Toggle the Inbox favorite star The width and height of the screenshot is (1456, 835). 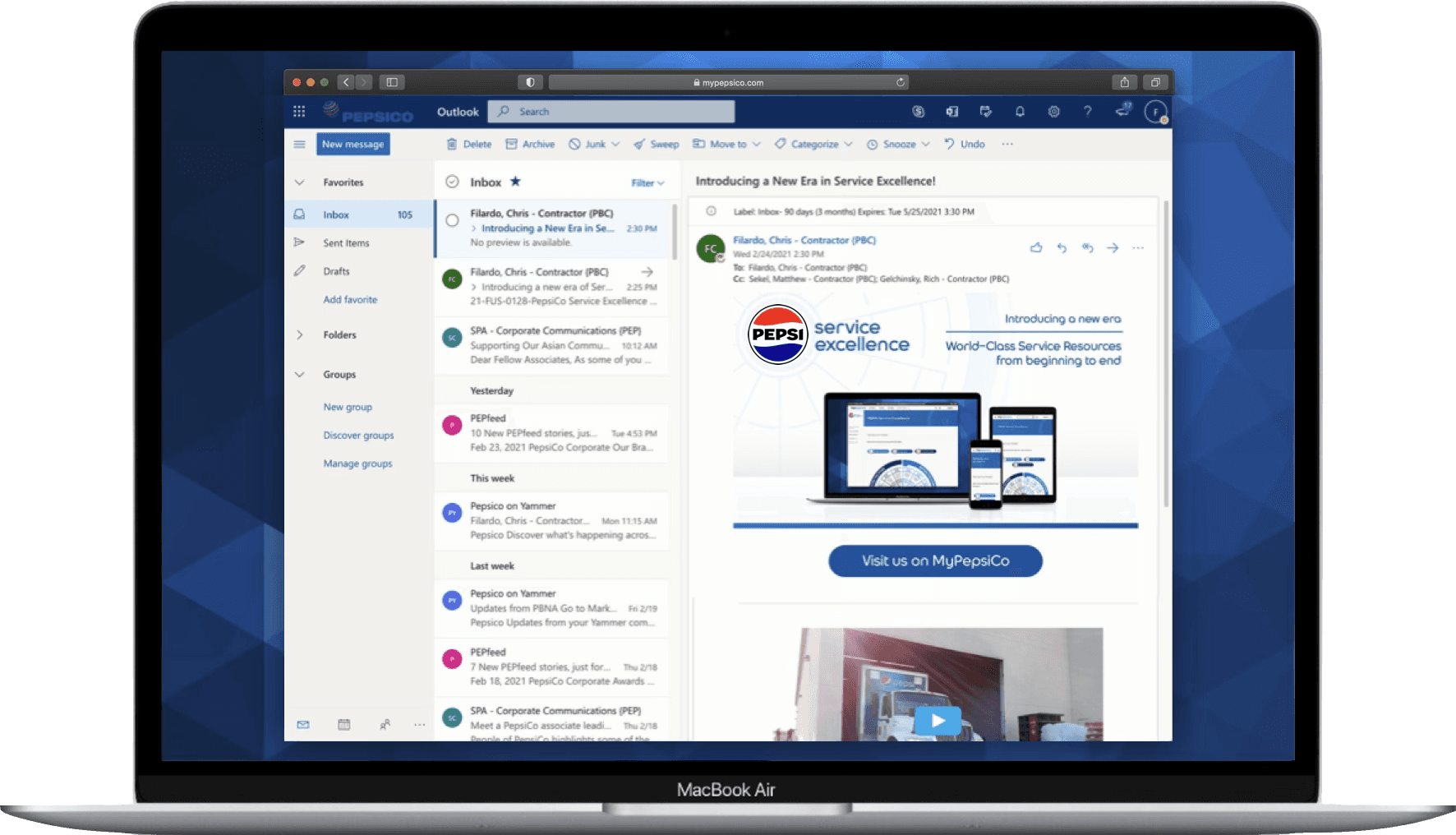515,182
